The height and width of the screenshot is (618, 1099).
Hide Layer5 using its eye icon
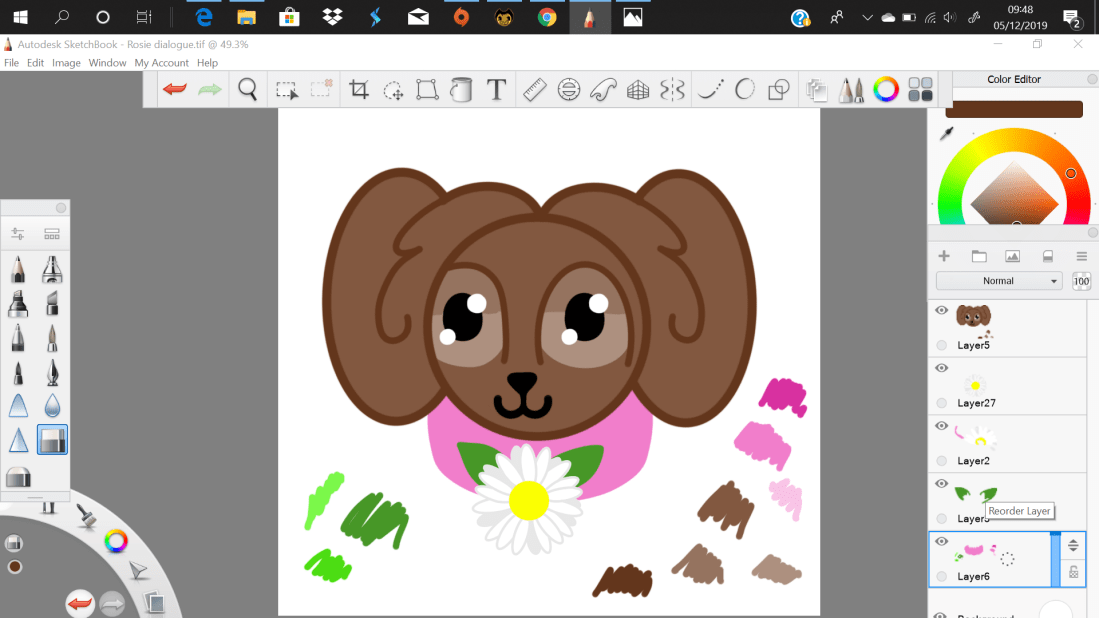click(941, 311)
